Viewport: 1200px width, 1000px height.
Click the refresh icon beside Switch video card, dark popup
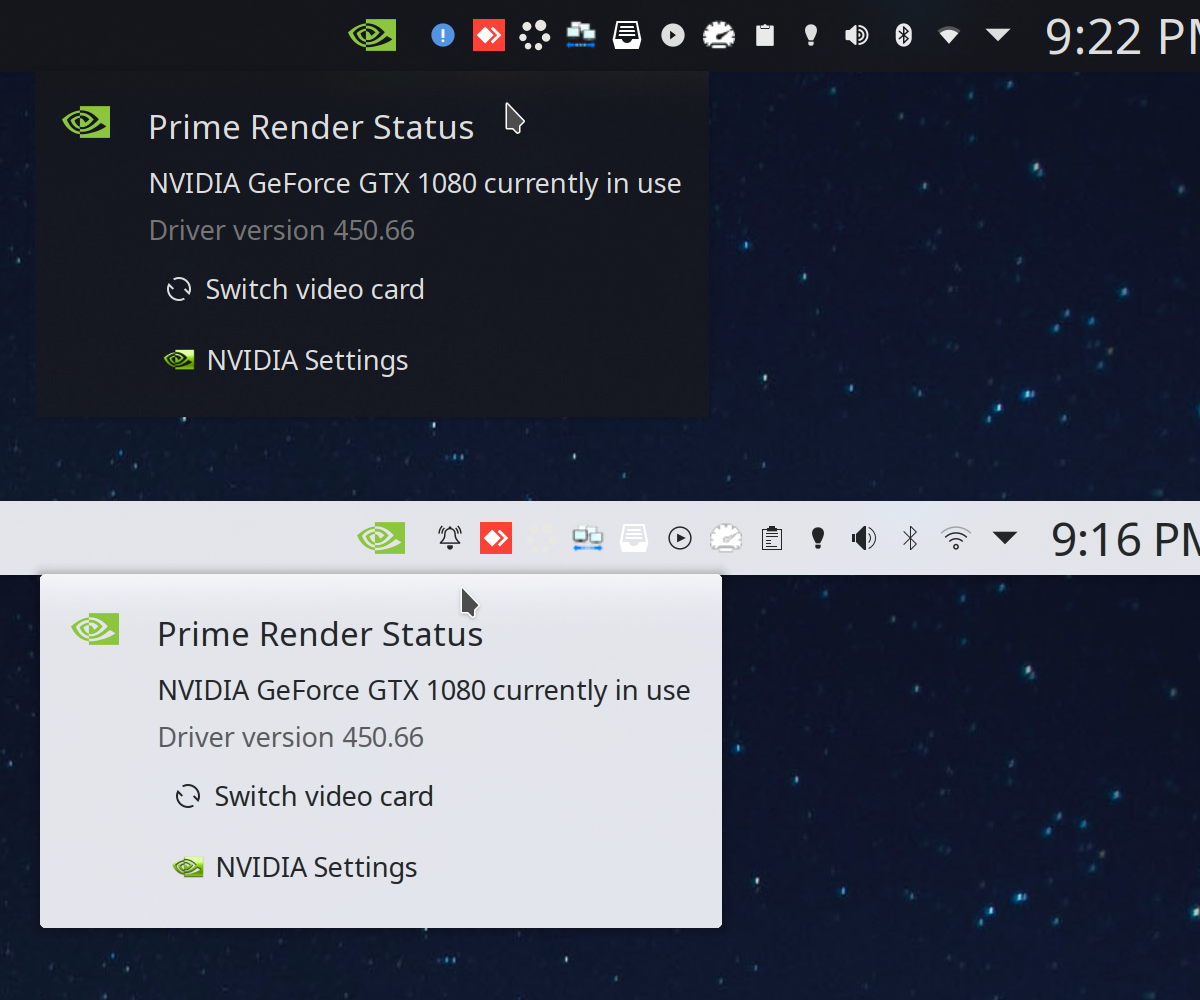click(x=179, y=290)
